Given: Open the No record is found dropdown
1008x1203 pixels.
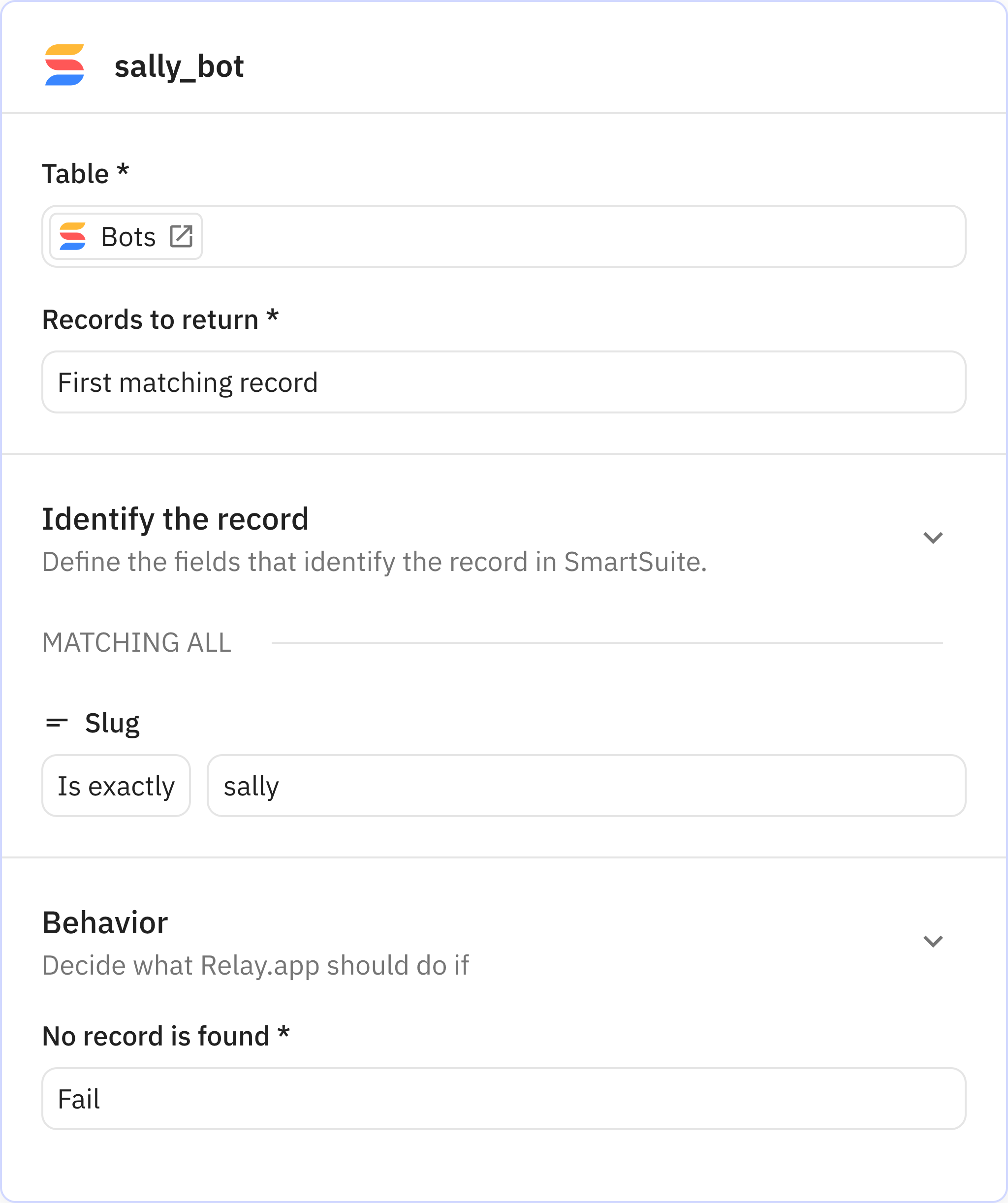Looking at the screenshot, I should [504, 1099].
